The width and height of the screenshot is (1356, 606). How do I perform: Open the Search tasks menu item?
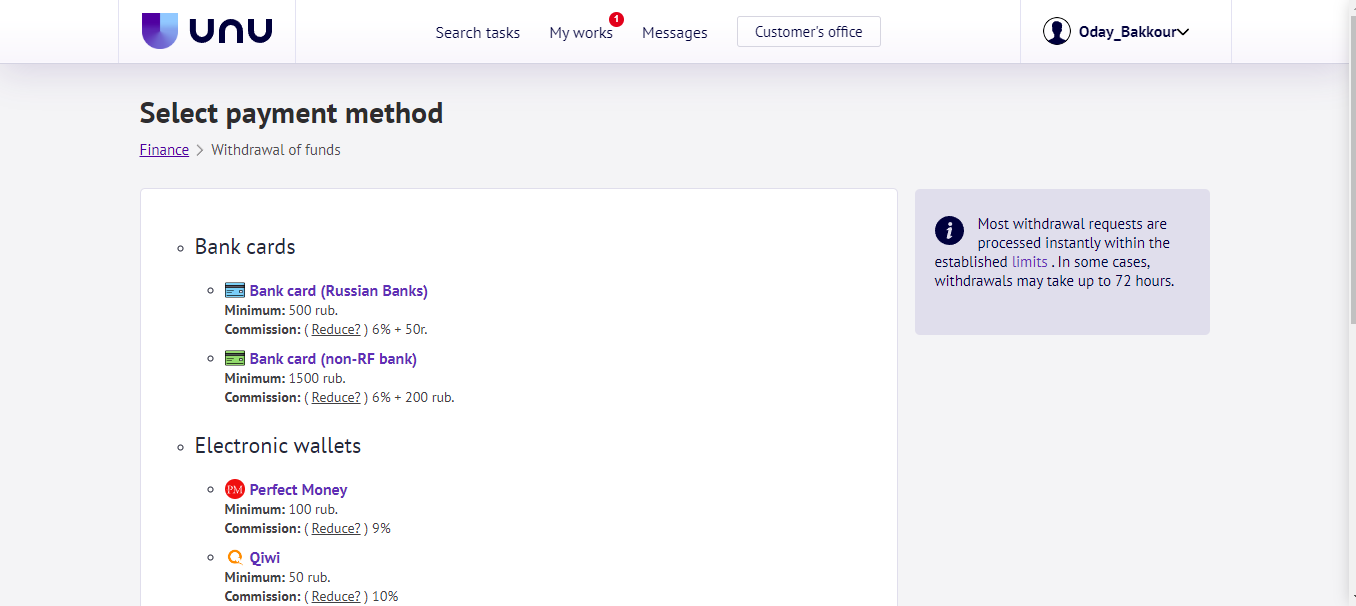(x=477, y=33)
